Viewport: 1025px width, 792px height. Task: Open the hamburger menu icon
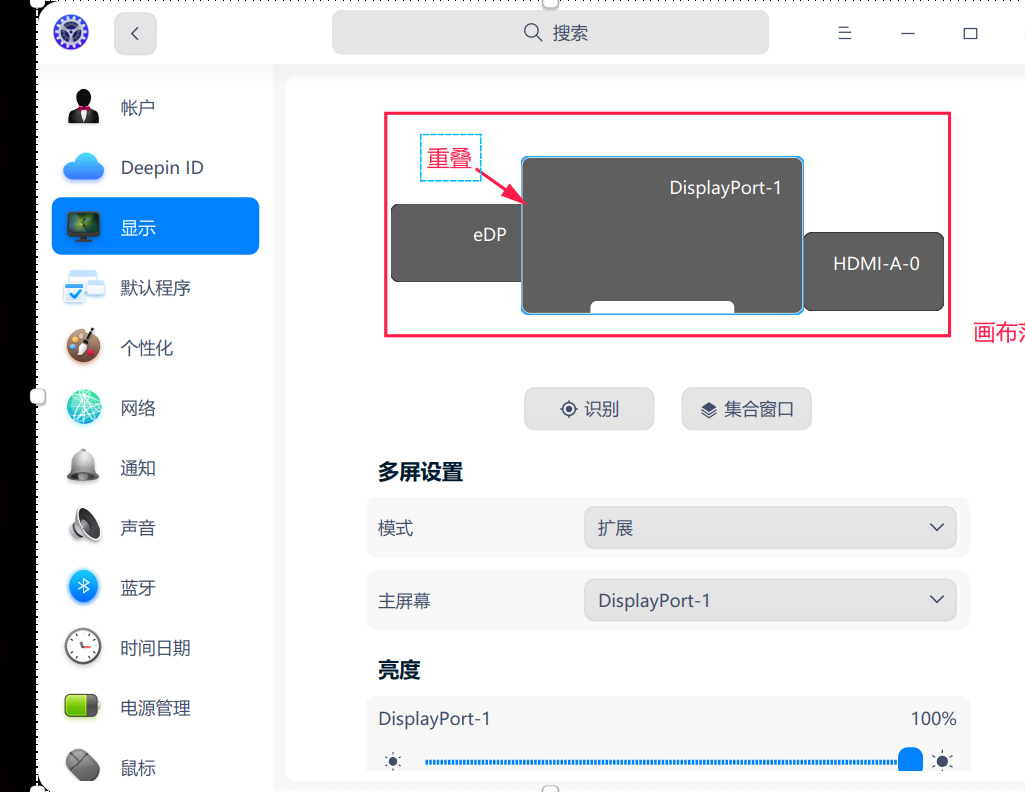pyautogui.click(x=845, y=33)
